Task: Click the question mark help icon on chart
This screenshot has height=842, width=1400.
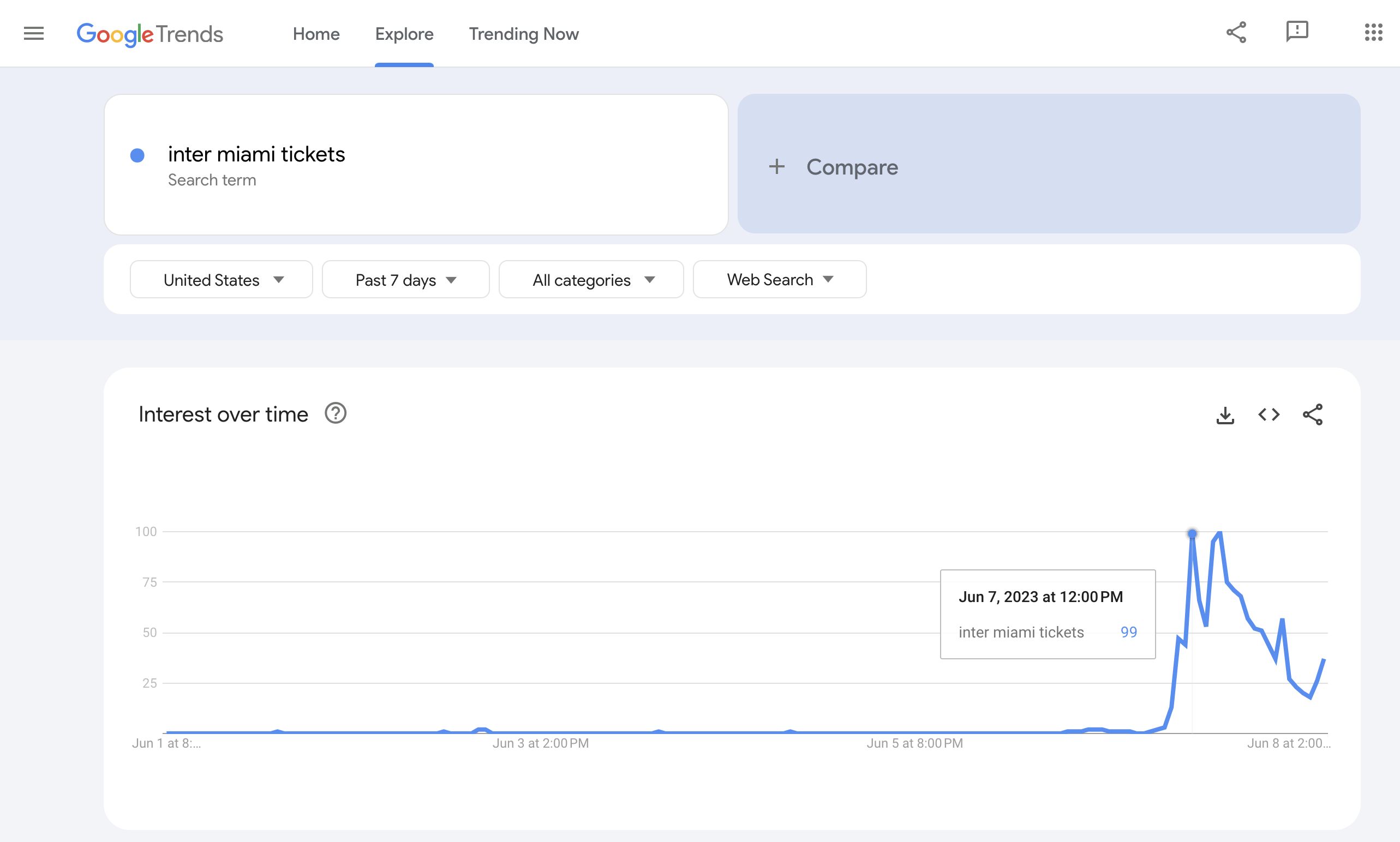Action: point(335,413)
